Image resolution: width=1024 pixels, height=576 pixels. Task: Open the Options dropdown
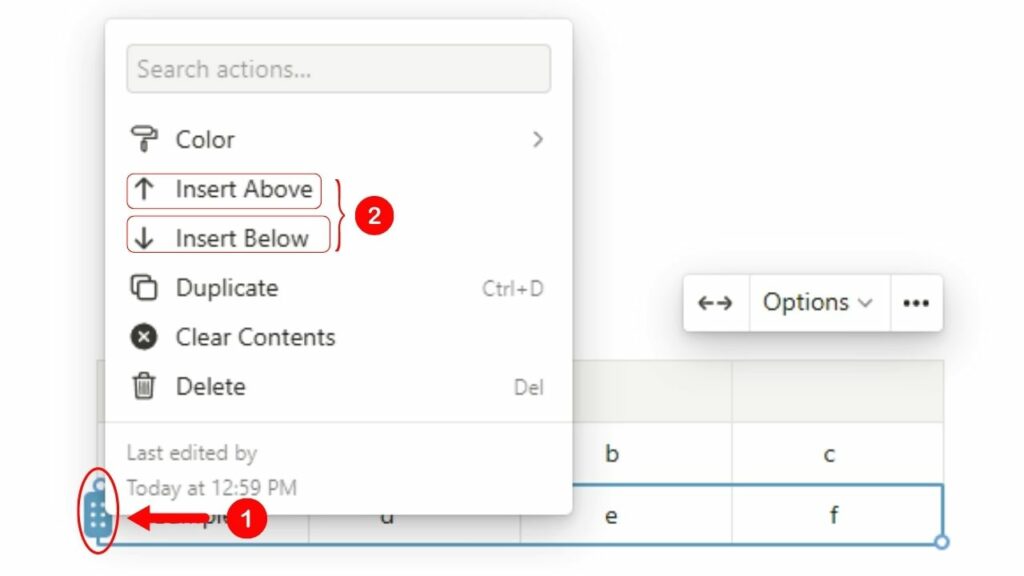[x=810, y=302]
